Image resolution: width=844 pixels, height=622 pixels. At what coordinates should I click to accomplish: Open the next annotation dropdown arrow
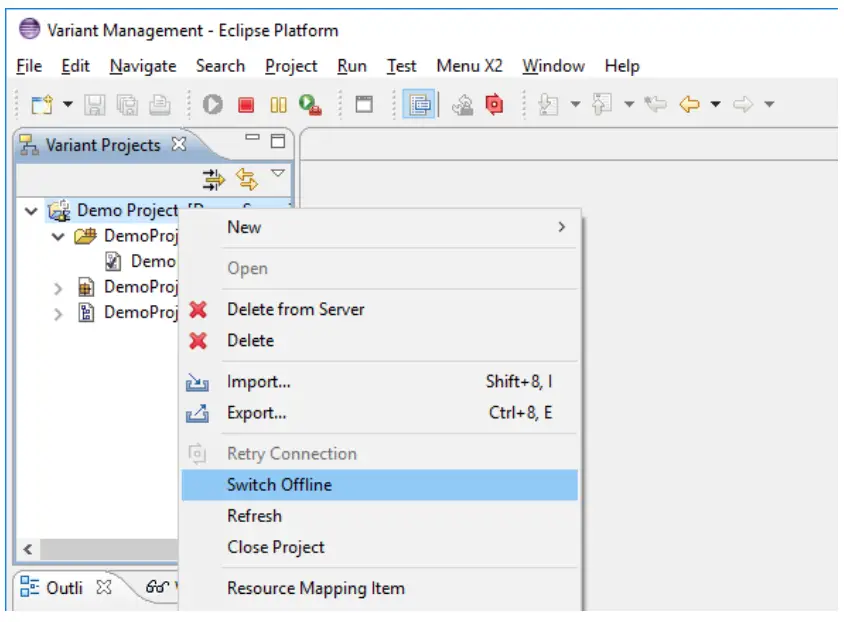[575, 104]
